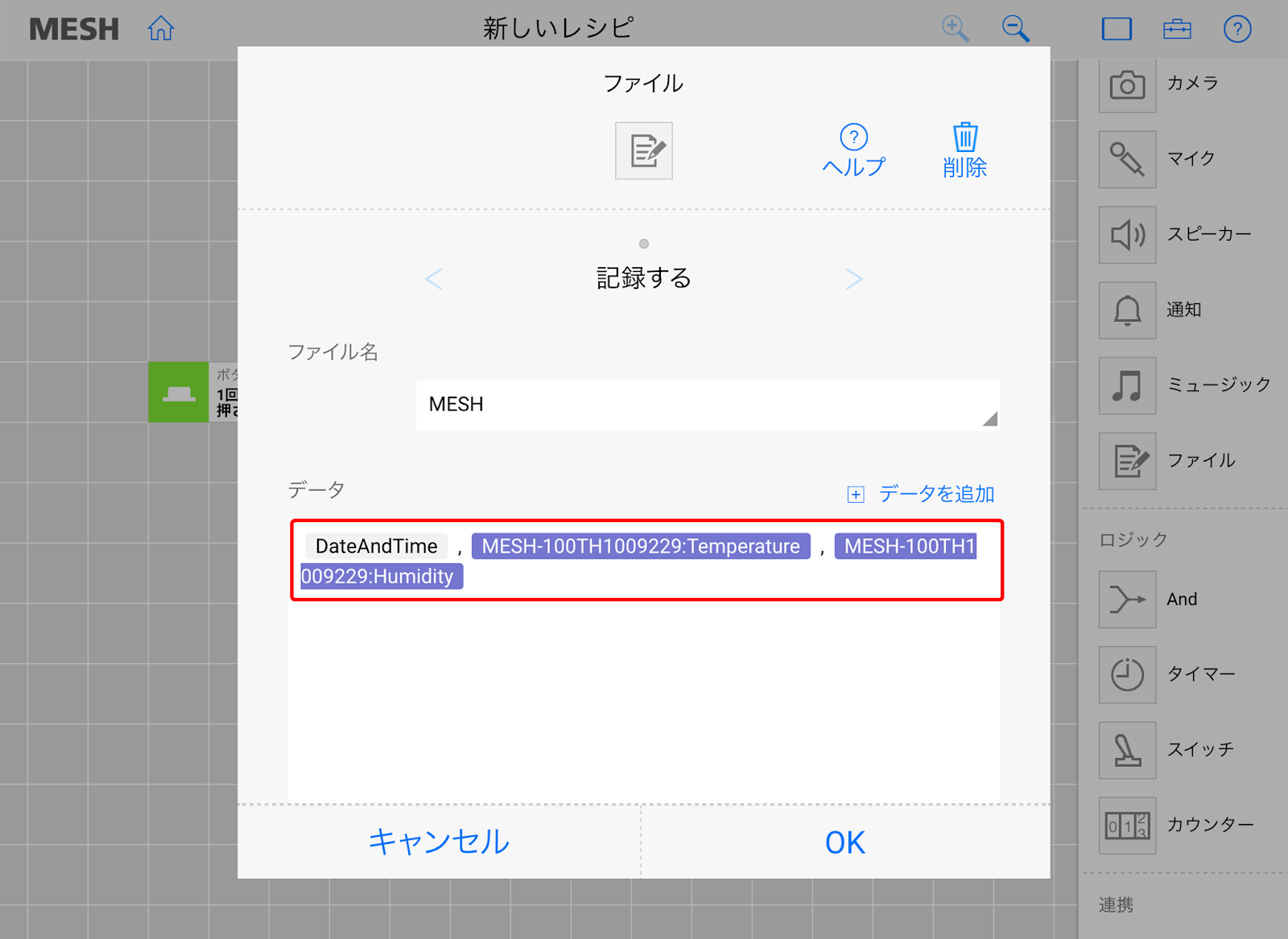Go to next function with right chevron
This screenshot has width=1288, height=939.
point(854,279)
